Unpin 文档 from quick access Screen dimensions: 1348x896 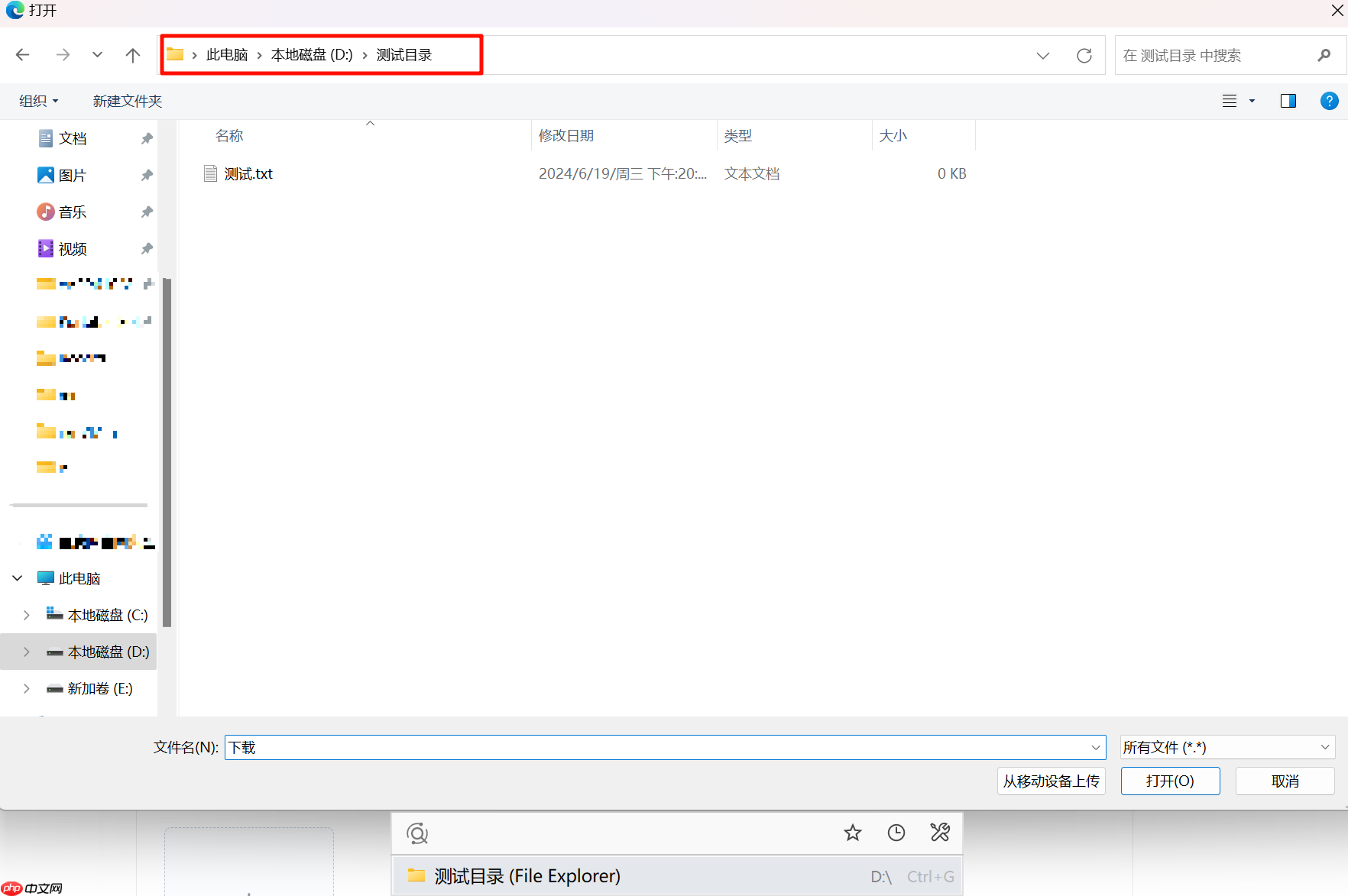(146, 137)
